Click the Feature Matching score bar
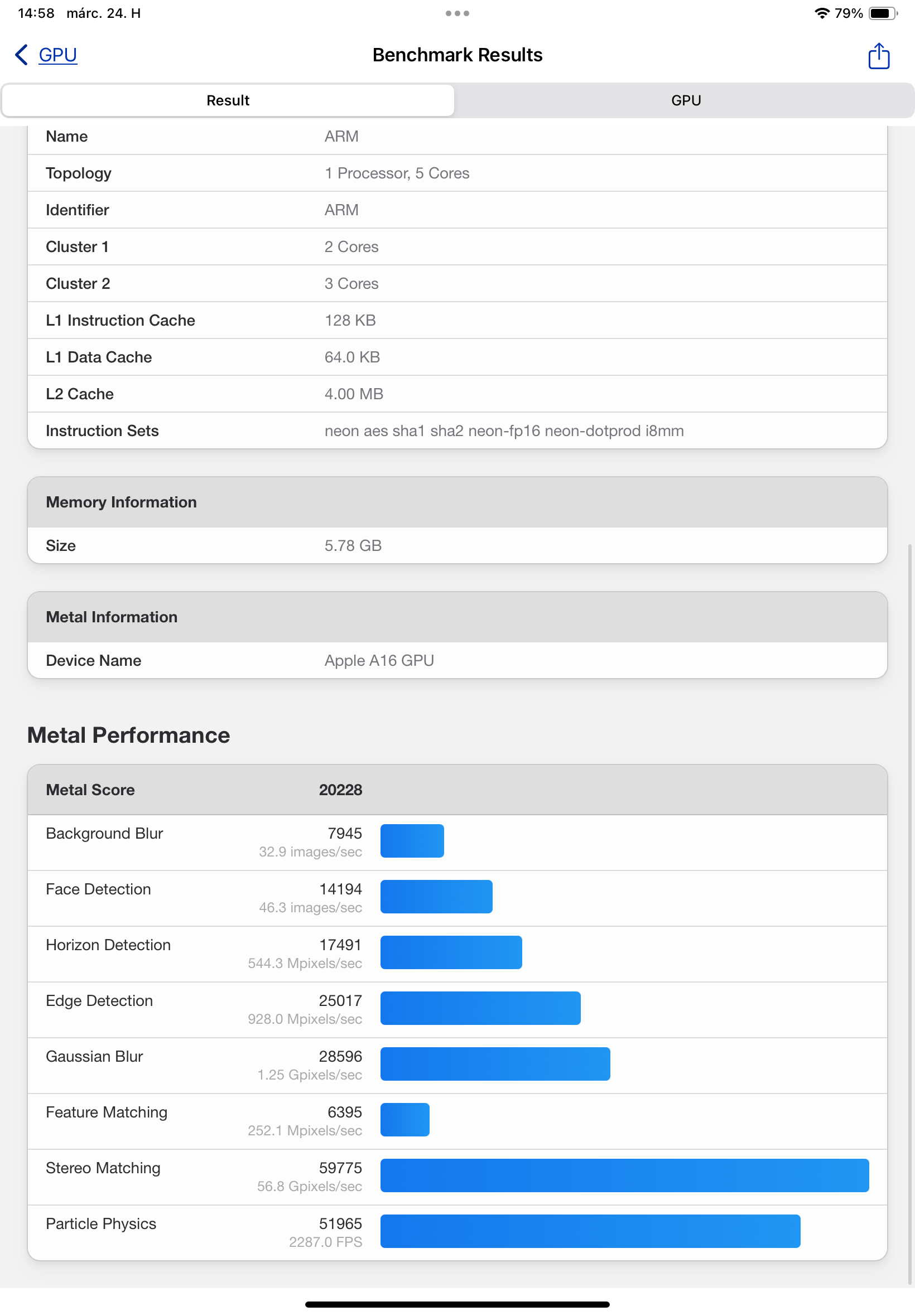Viewport: 915px width, 1316px height. click(x=404, y=1119)
